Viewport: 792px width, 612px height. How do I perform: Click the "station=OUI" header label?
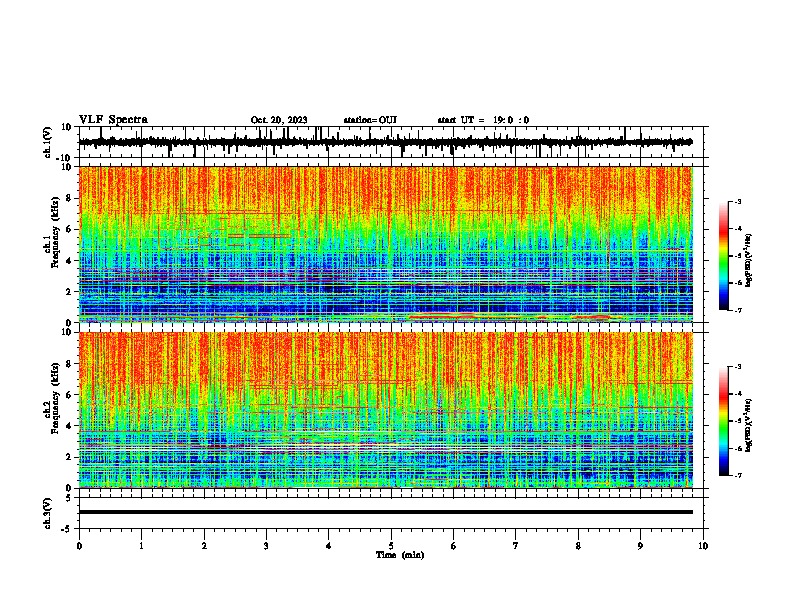[x=370, y=120]
